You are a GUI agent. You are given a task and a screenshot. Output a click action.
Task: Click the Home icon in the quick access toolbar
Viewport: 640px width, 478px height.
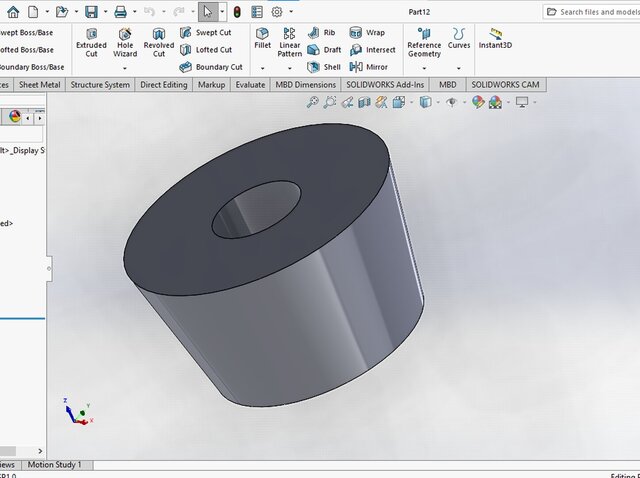coord(13,12)
